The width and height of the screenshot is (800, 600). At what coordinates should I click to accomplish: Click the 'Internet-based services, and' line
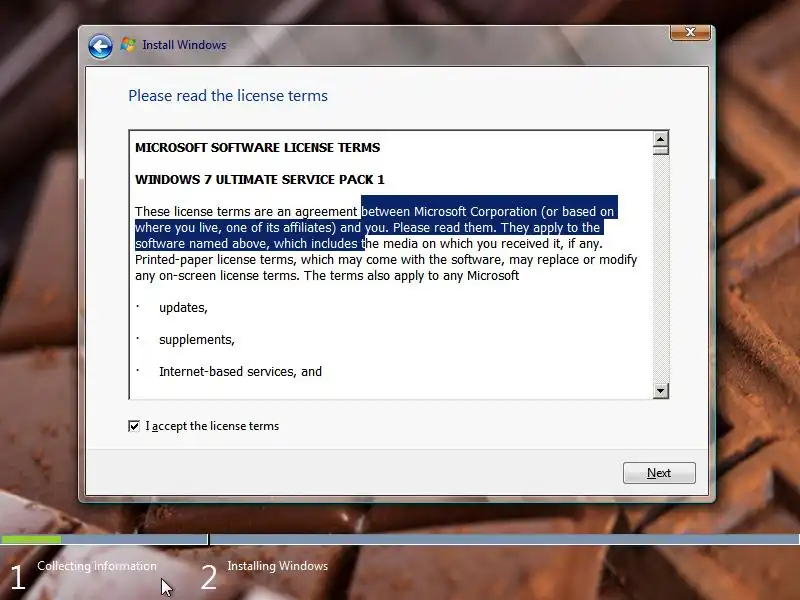(x=240, y=371)
